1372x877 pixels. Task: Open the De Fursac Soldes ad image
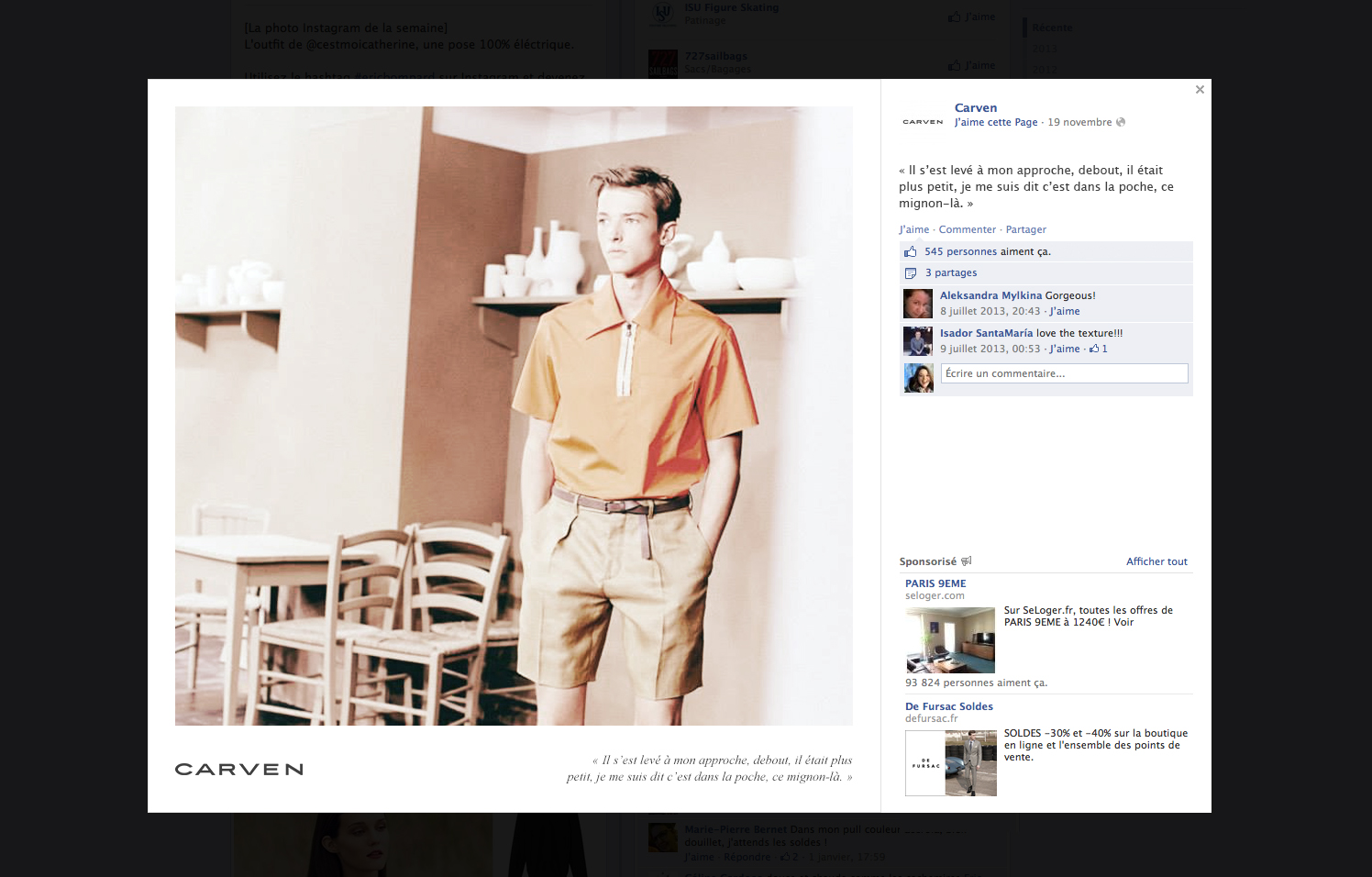tap(951, 763)
